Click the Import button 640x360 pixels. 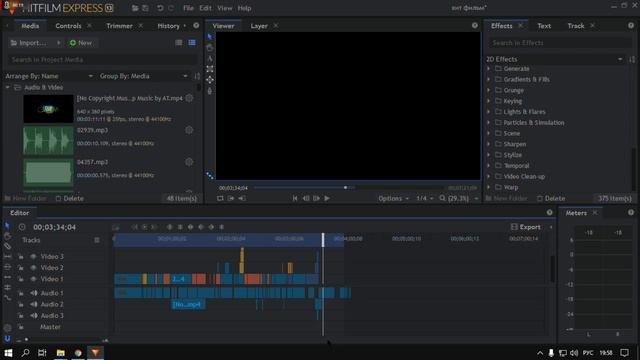pyautogui.click(x=28, y=43)
